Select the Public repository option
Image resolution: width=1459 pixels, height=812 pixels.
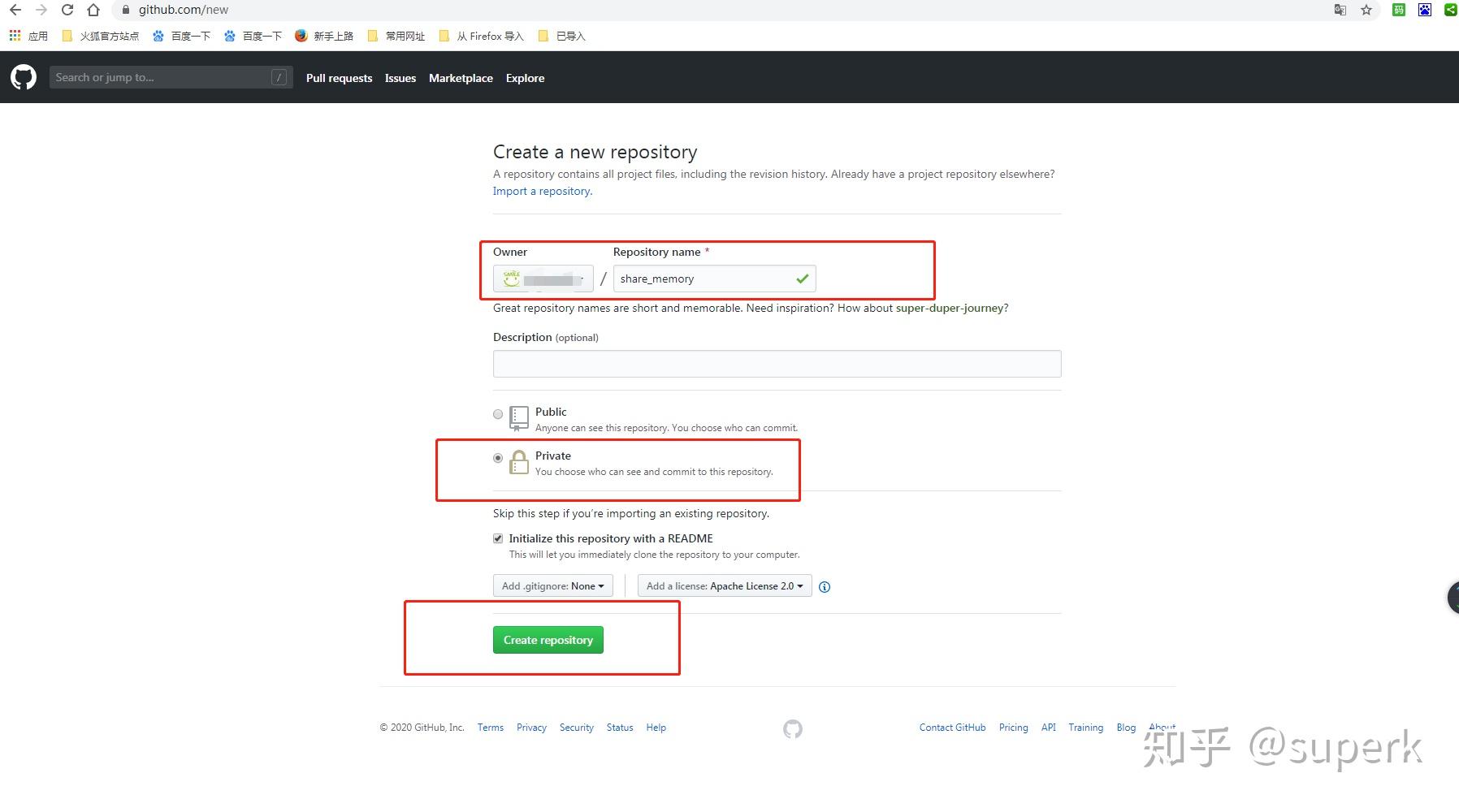498,414
